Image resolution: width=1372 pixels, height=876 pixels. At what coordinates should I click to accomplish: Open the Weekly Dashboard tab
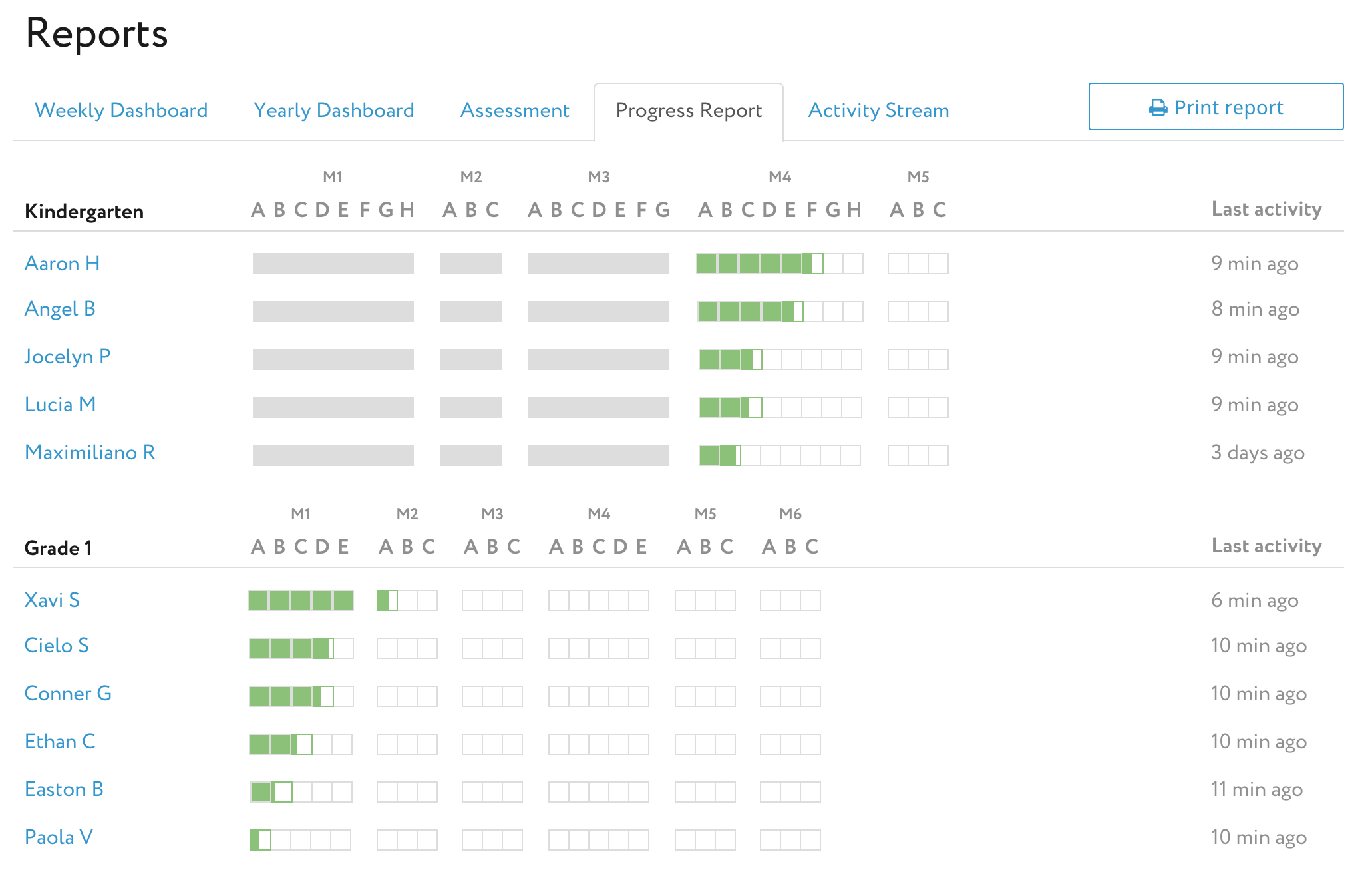point(121,110)
